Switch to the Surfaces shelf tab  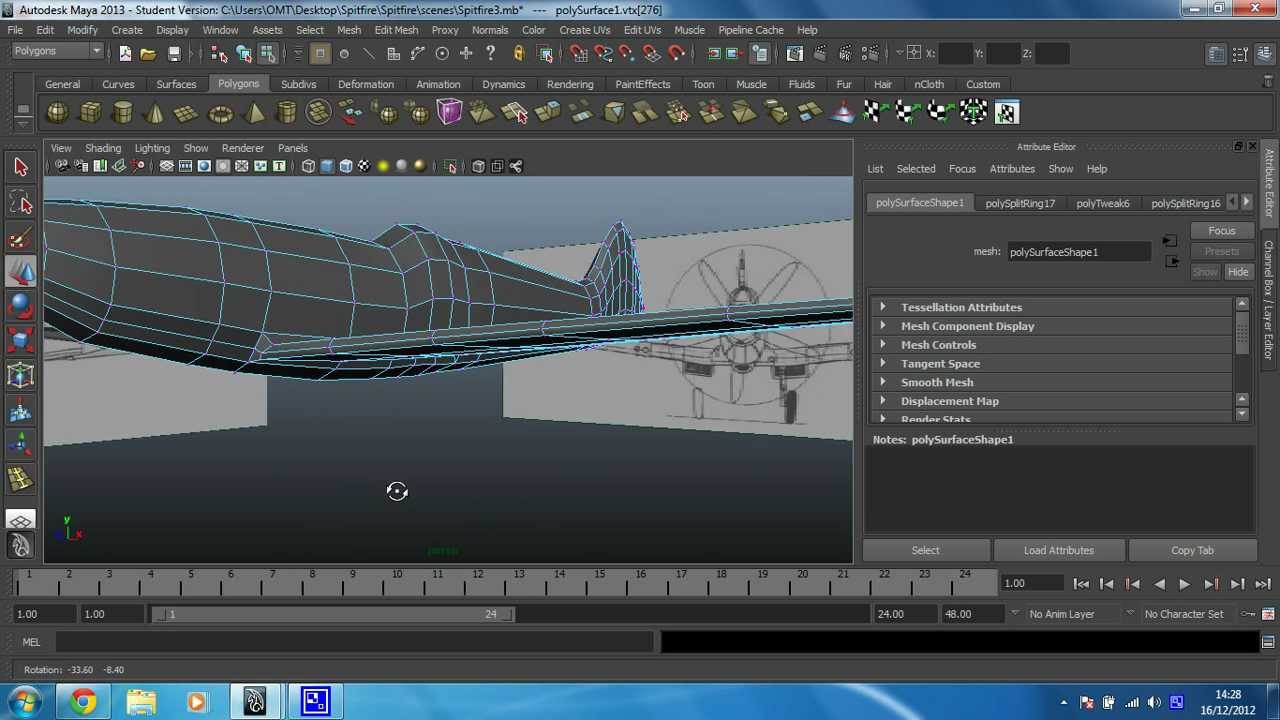tap(176, 84)
